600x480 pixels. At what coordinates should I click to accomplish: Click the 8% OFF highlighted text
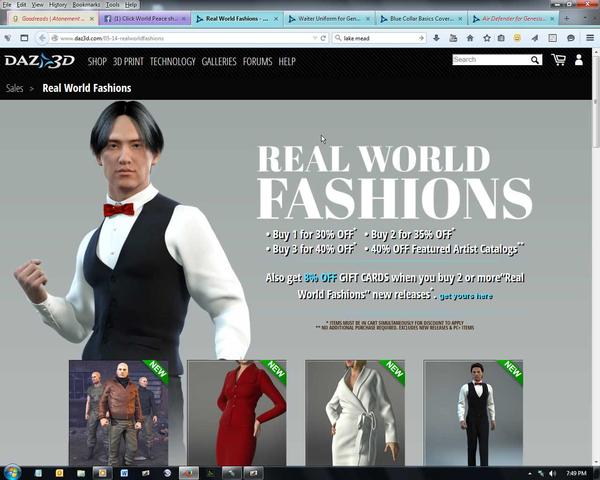pyautogui.click(x=320, y=278)
